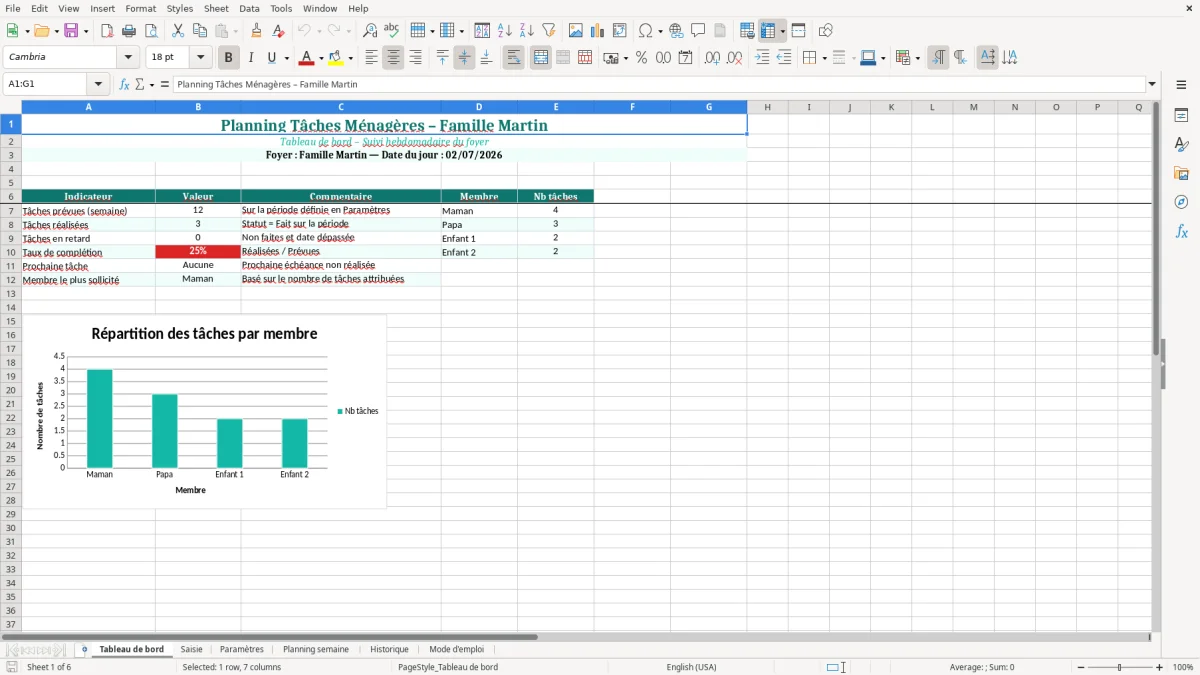Sort descending

pos(527,31)
